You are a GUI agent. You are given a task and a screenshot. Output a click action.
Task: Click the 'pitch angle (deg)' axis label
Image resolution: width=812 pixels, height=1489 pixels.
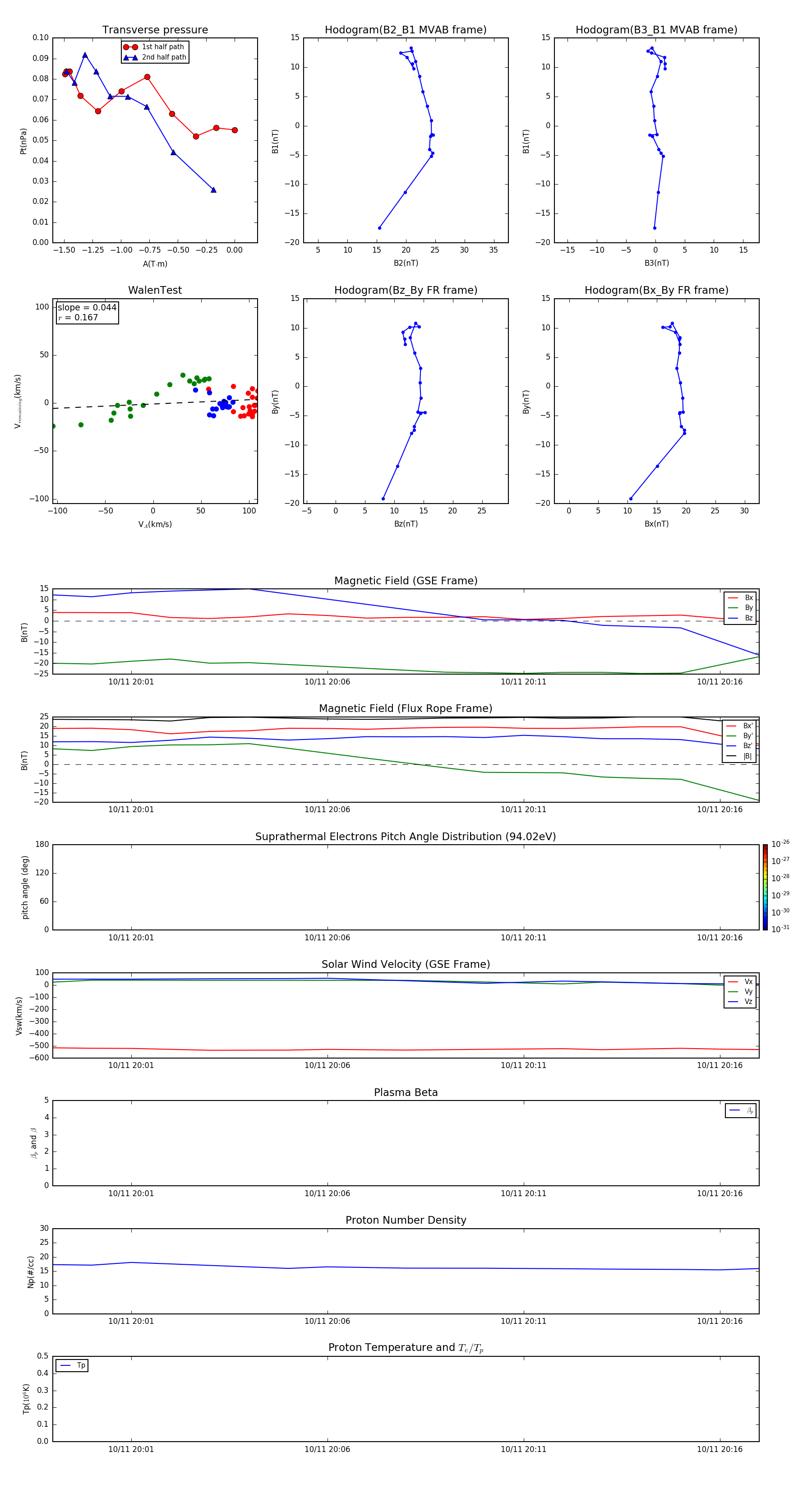point(25,887)
